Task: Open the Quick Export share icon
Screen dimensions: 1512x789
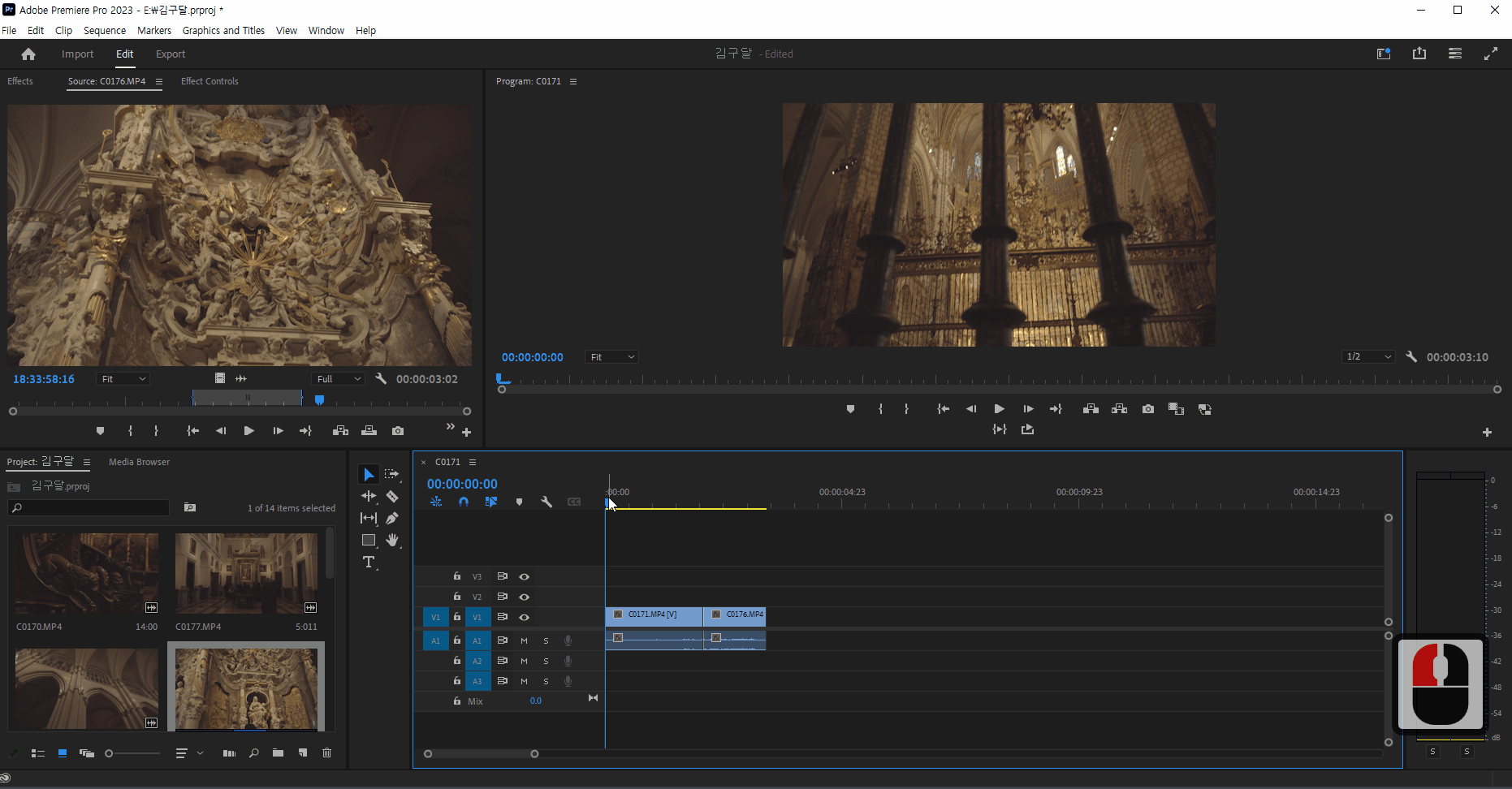Action: pos(1419,54)
